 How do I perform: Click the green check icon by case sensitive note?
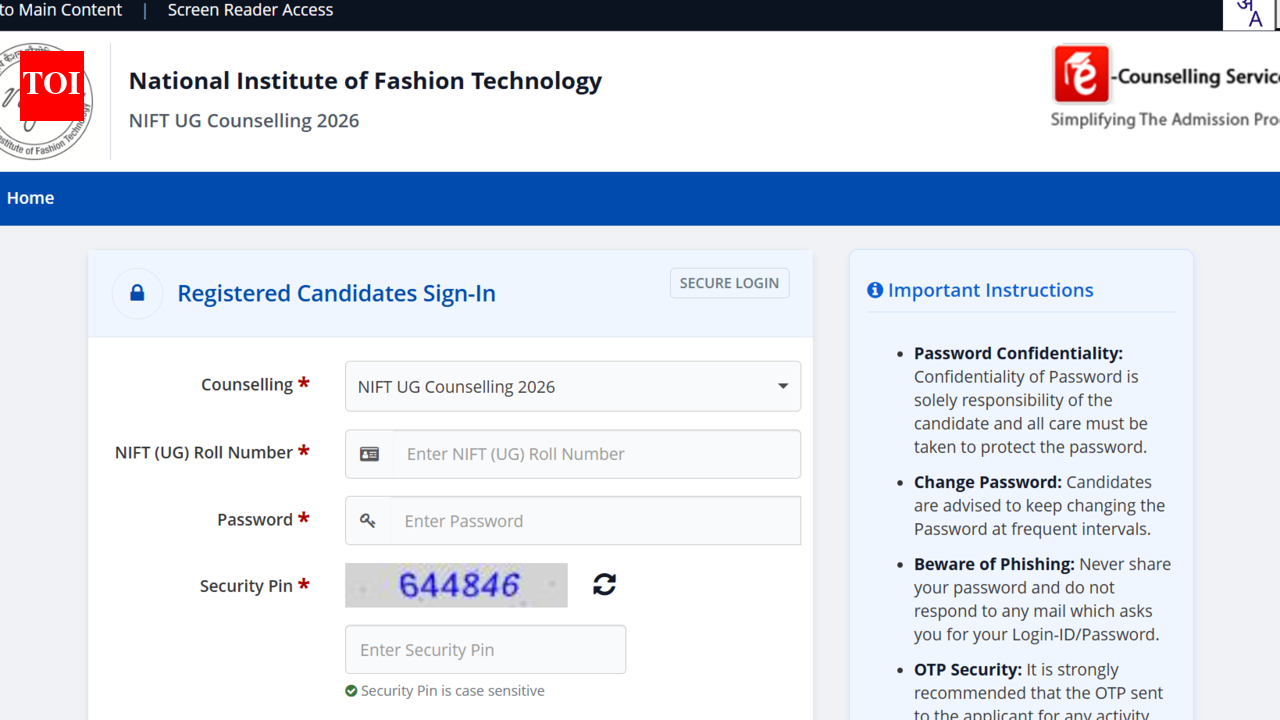click(351, 691)
